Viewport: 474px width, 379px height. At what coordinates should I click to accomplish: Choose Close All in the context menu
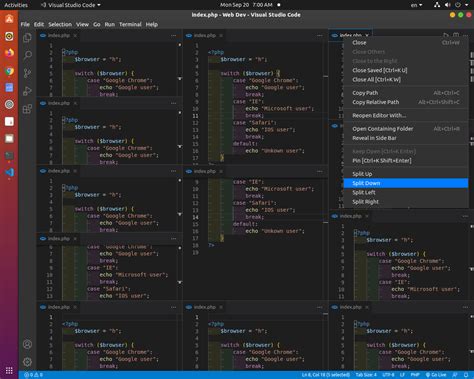[406, 80]
